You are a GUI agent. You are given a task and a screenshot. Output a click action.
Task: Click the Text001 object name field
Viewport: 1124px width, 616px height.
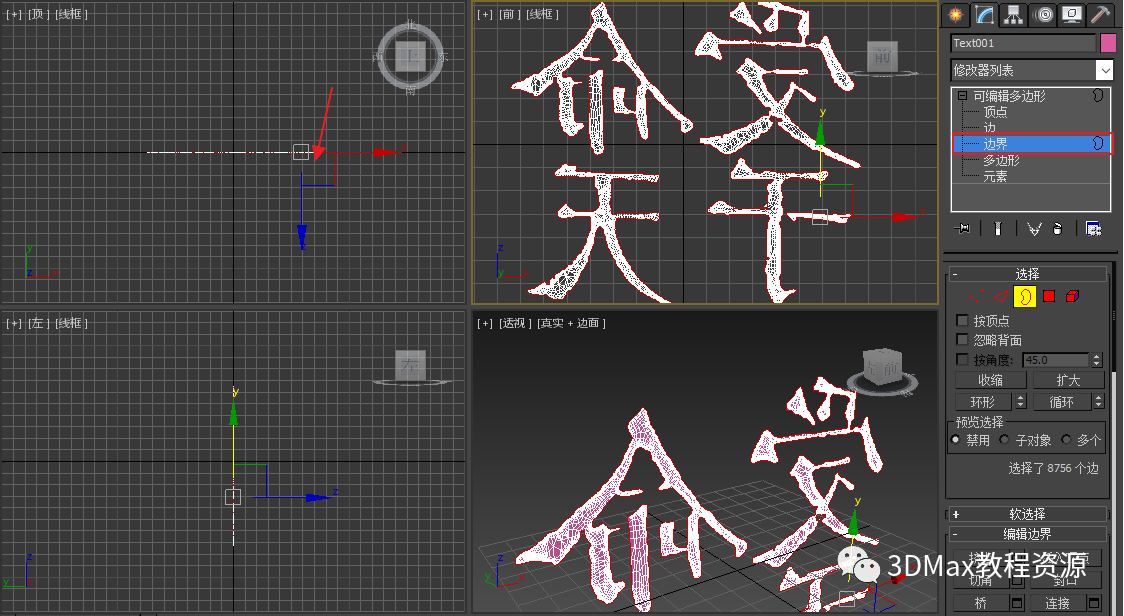(1023, 43)
